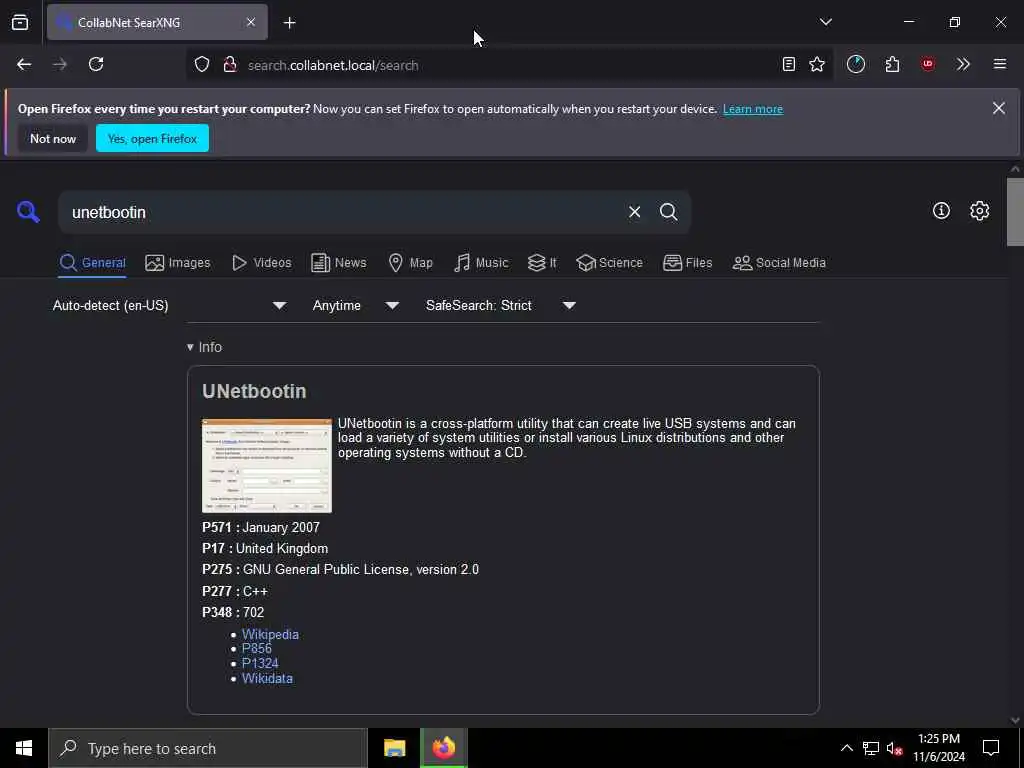This screenshot has height=768, width=1024.
Task: Open the Windows Start menu
Action: click(x=24, y=748)
